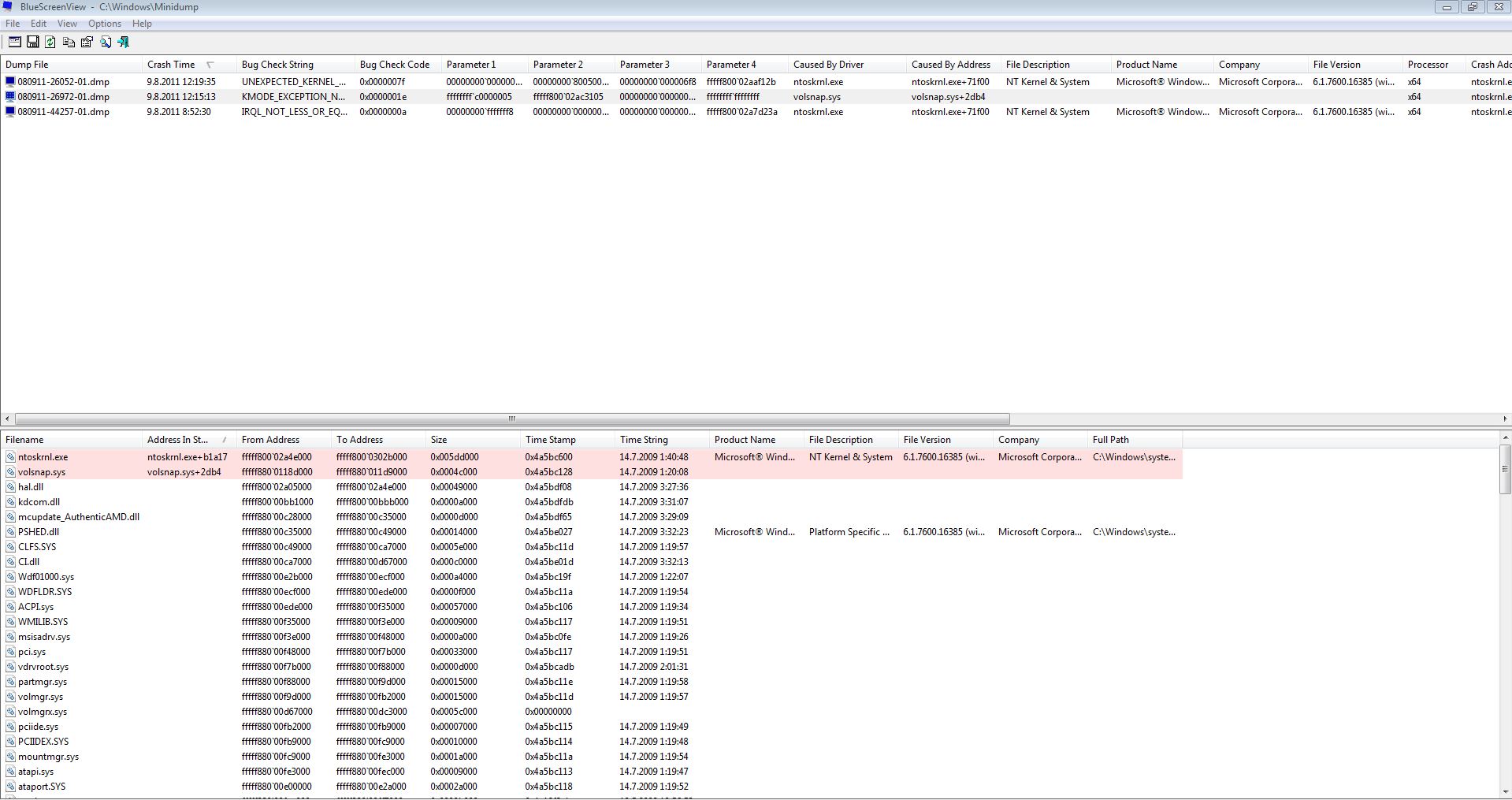
Task: Open the View menu
Action: [67, 24]
